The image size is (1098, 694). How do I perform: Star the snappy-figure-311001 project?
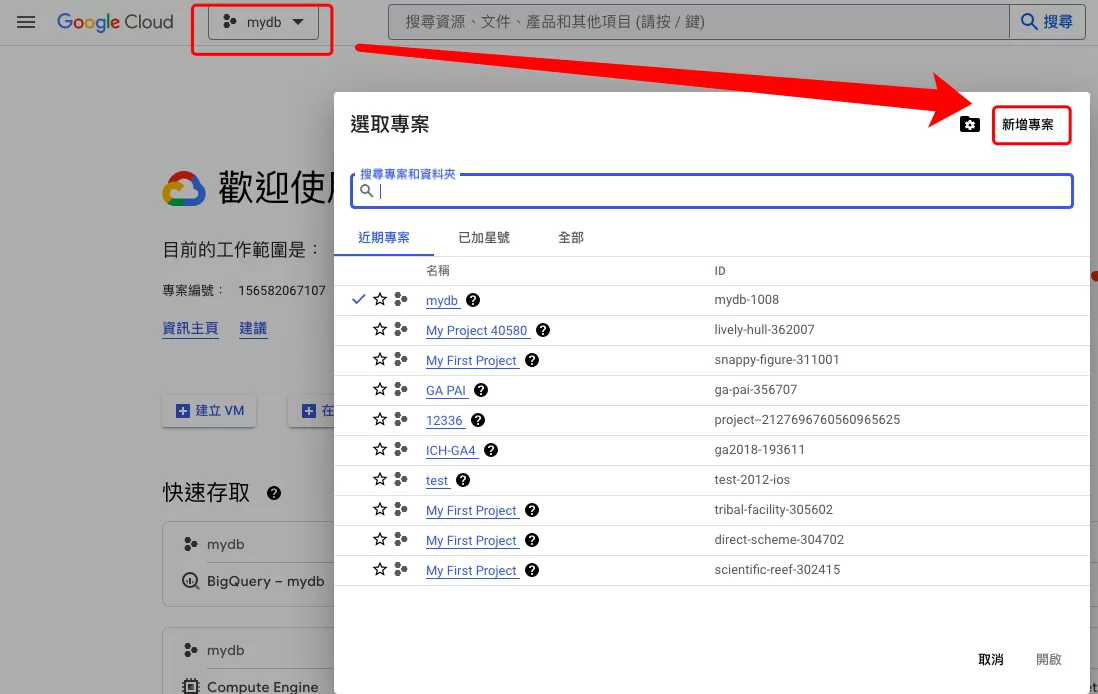coord(380,360)
